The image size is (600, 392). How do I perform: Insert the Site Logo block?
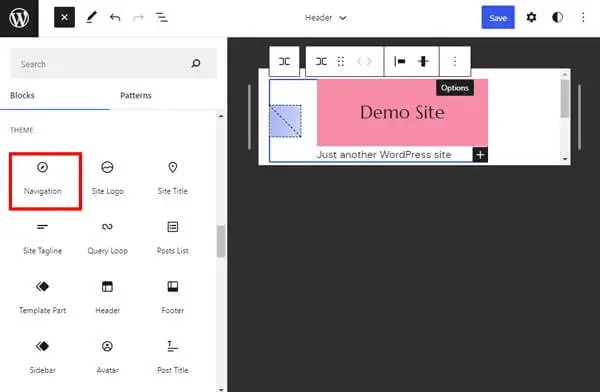coord(108,179)
